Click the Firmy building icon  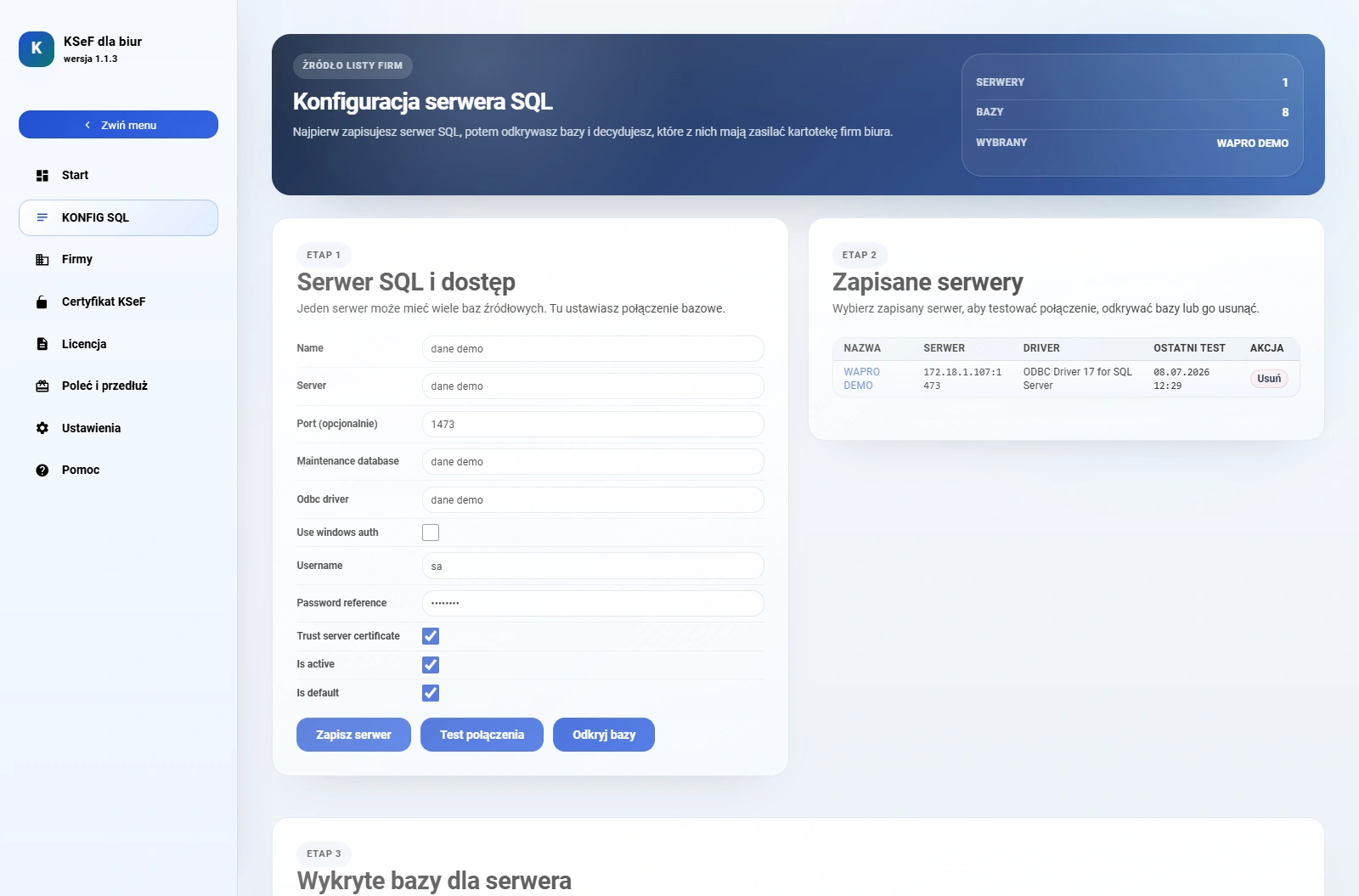(x=42, y=260)
